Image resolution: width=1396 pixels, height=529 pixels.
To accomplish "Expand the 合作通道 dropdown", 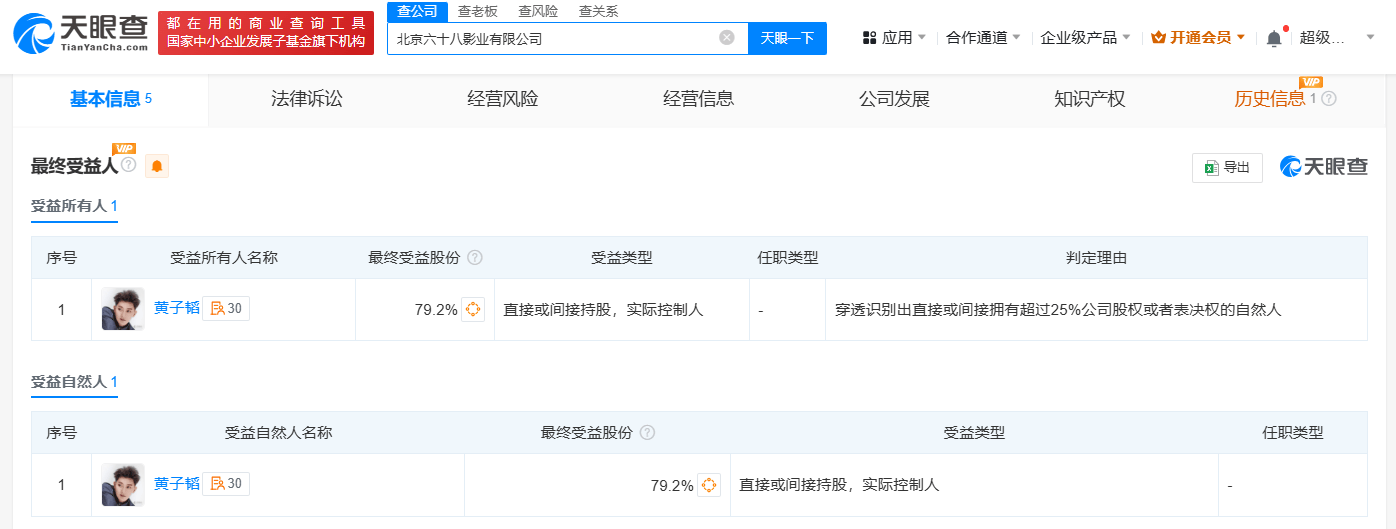I will [x=983, y=38].
